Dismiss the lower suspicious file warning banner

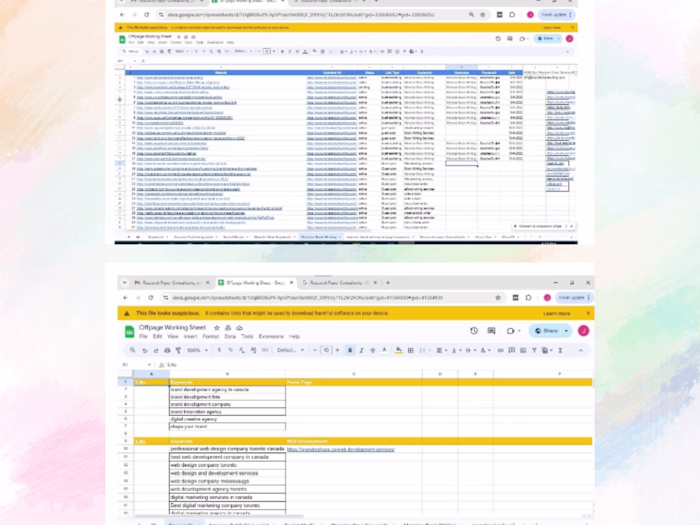click(x=588, y=313)
